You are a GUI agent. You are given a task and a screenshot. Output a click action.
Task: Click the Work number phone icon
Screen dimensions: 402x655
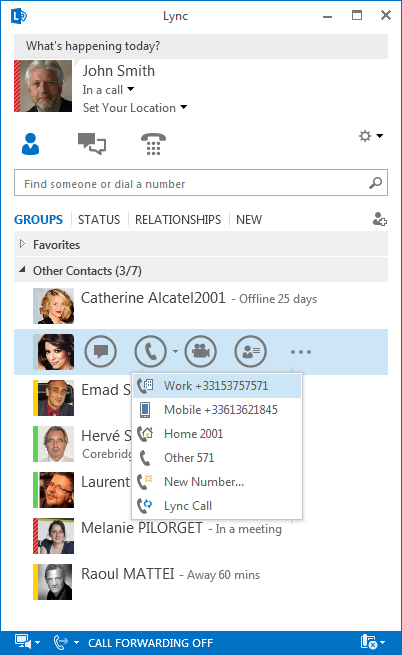pos(145,386)
